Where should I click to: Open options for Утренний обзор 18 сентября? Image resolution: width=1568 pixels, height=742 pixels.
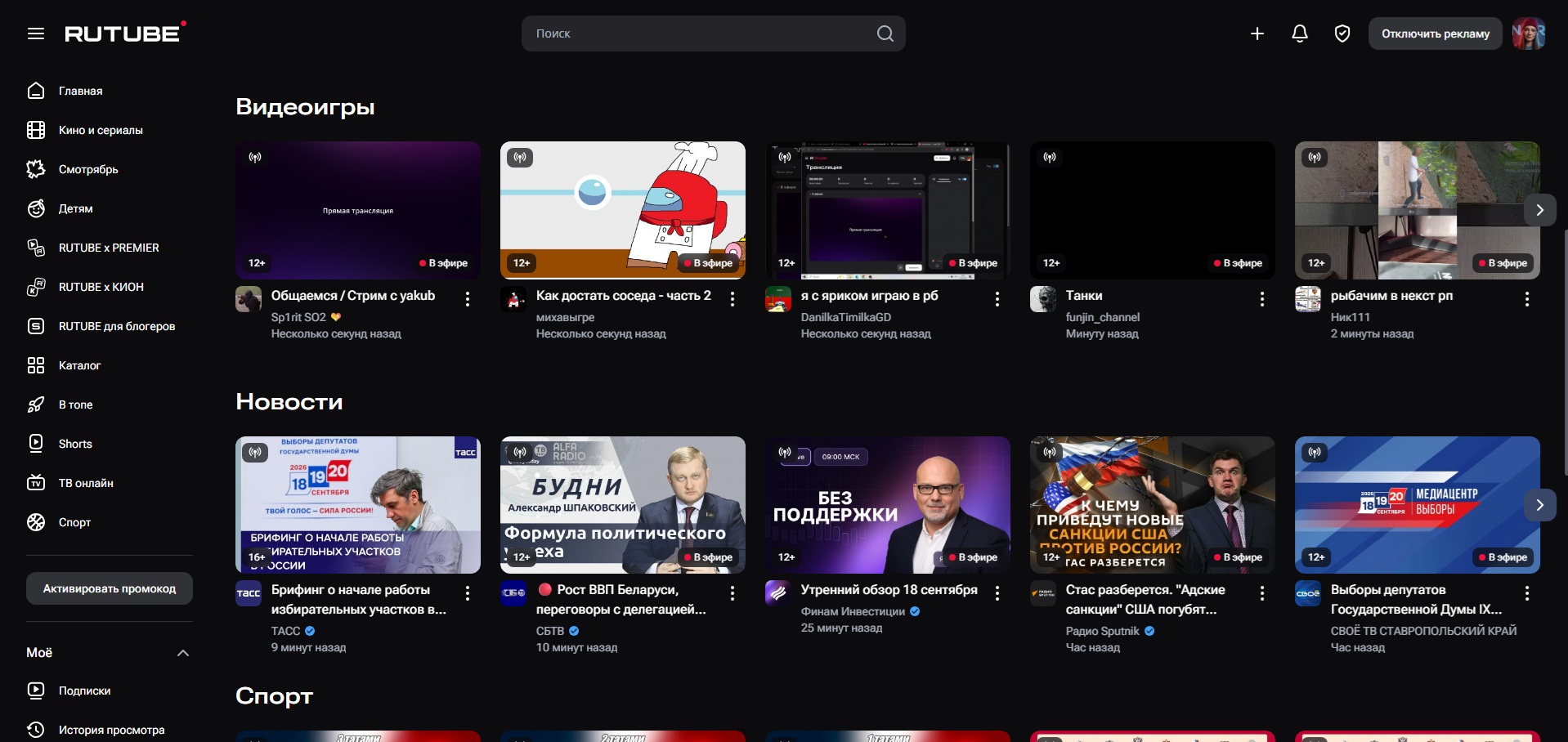(997, 593)
